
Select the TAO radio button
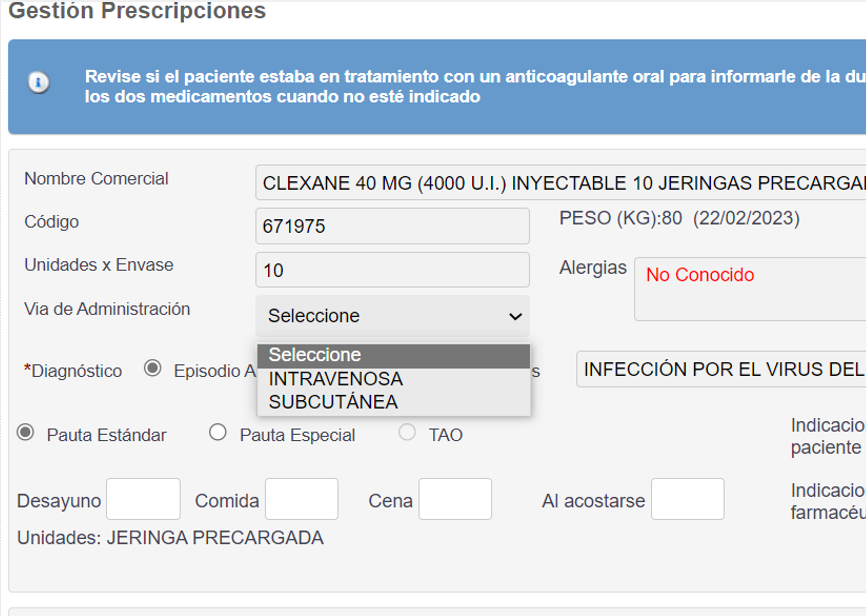click(407, 433)
